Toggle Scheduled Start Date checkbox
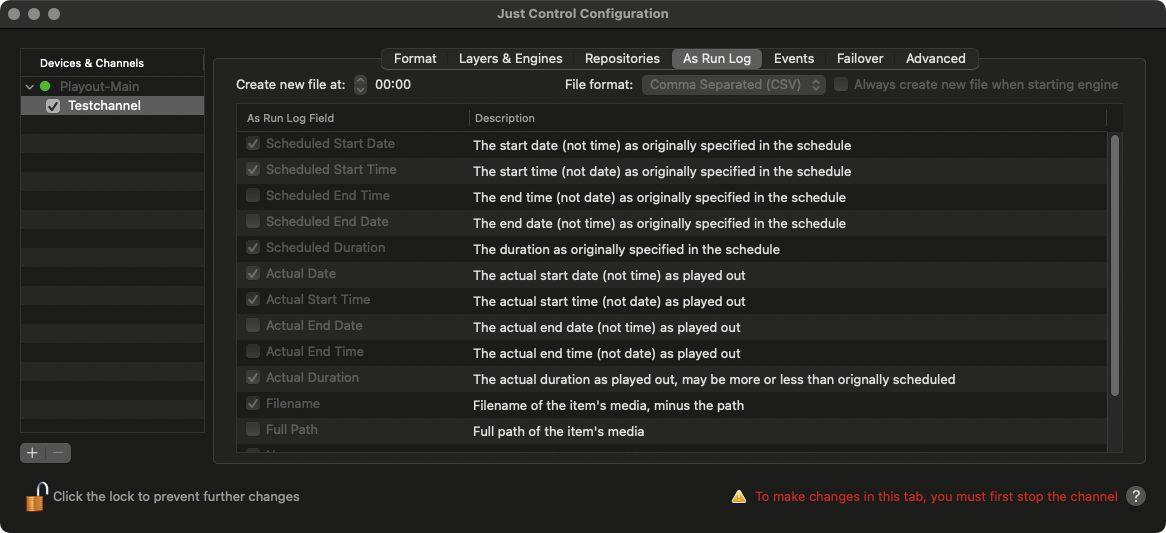This screenshot has width=1166, height=533. 253,143
